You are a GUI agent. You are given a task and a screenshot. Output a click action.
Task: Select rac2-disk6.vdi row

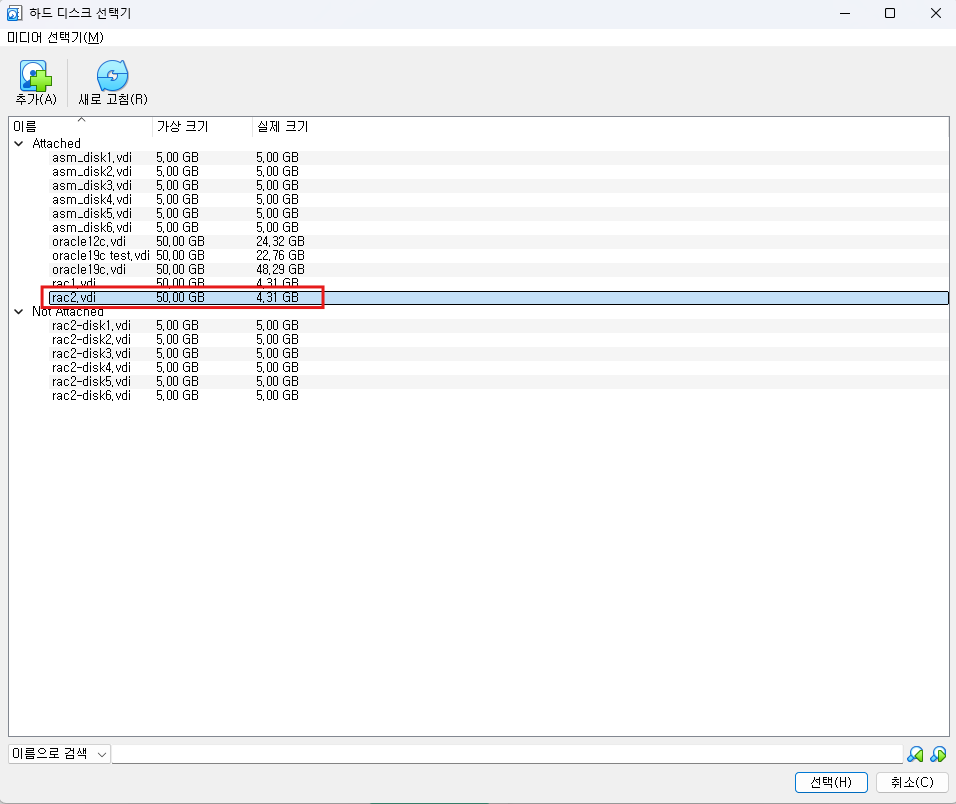499,396
